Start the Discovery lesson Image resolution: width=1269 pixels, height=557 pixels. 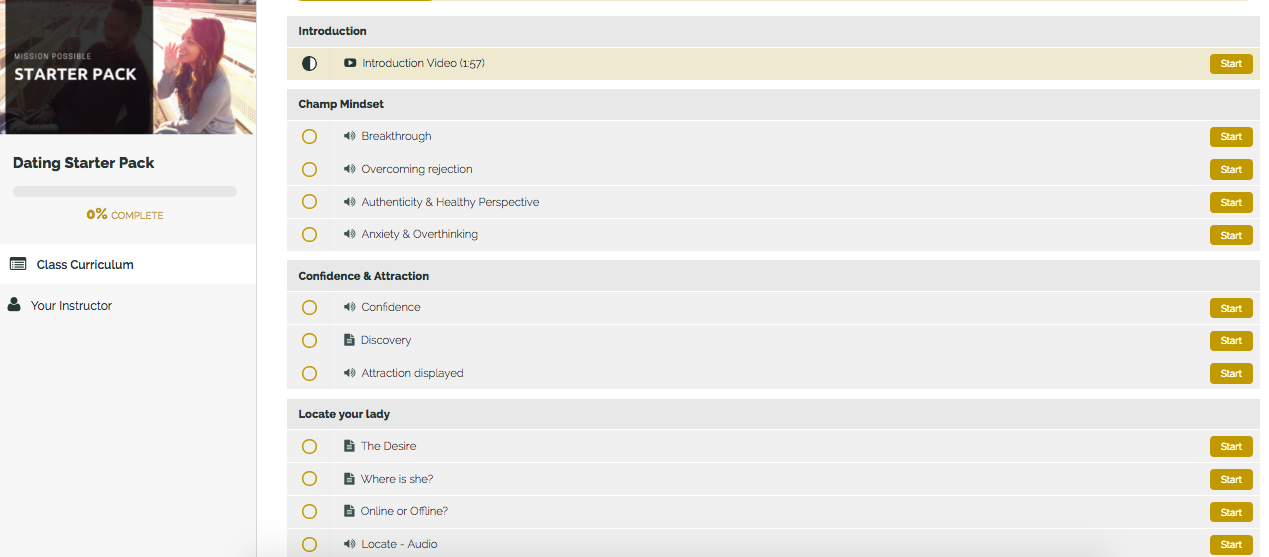(x=1231, y=341)
